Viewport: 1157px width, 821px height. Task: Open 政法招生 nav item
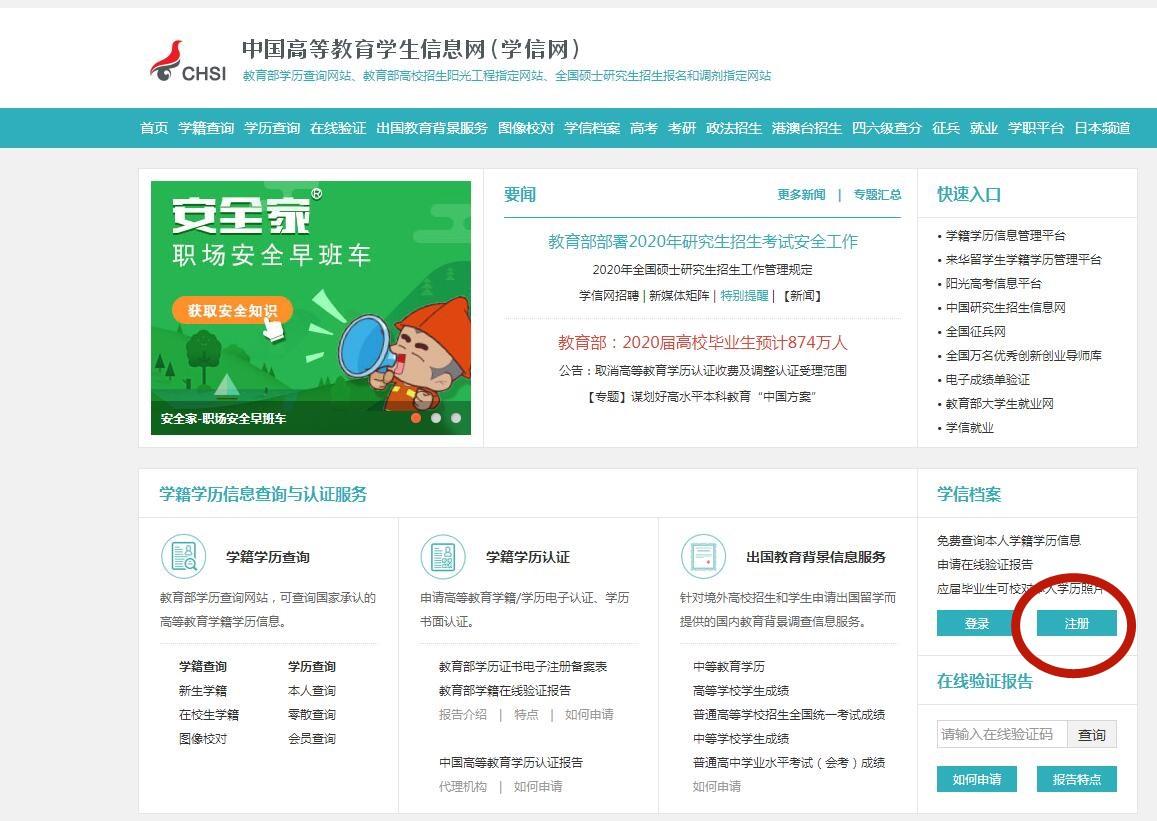733,128
